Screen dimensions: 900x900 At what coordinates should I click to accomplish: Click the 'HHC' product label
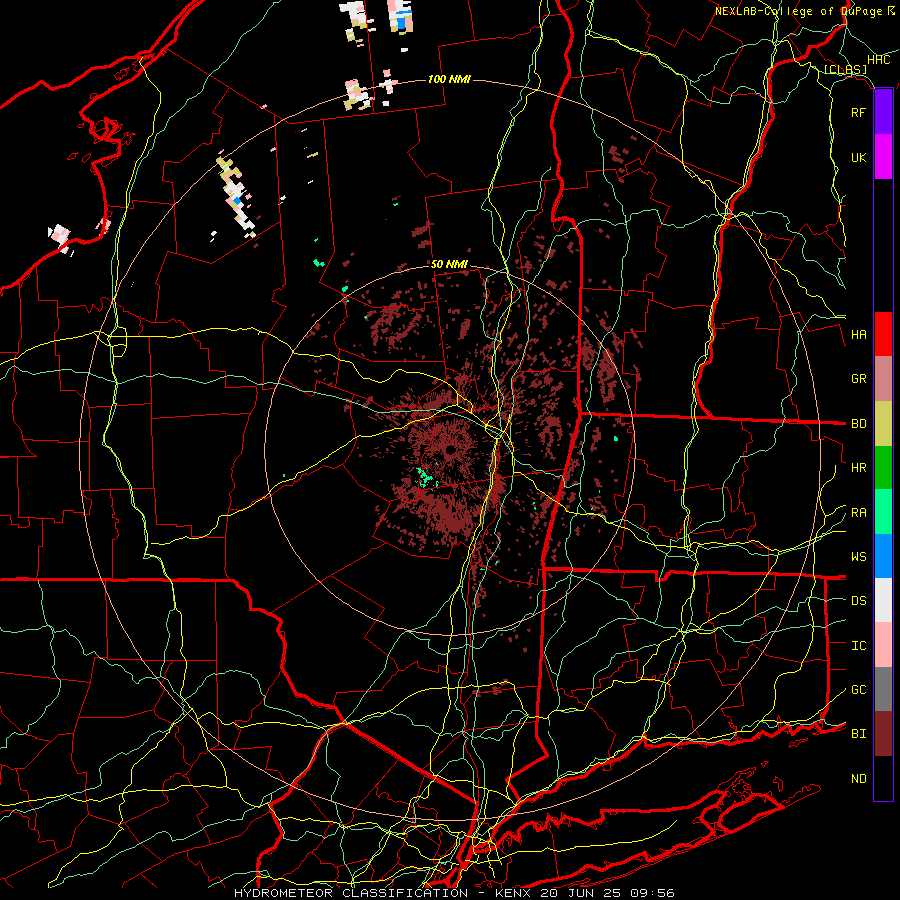click(878, 60)
